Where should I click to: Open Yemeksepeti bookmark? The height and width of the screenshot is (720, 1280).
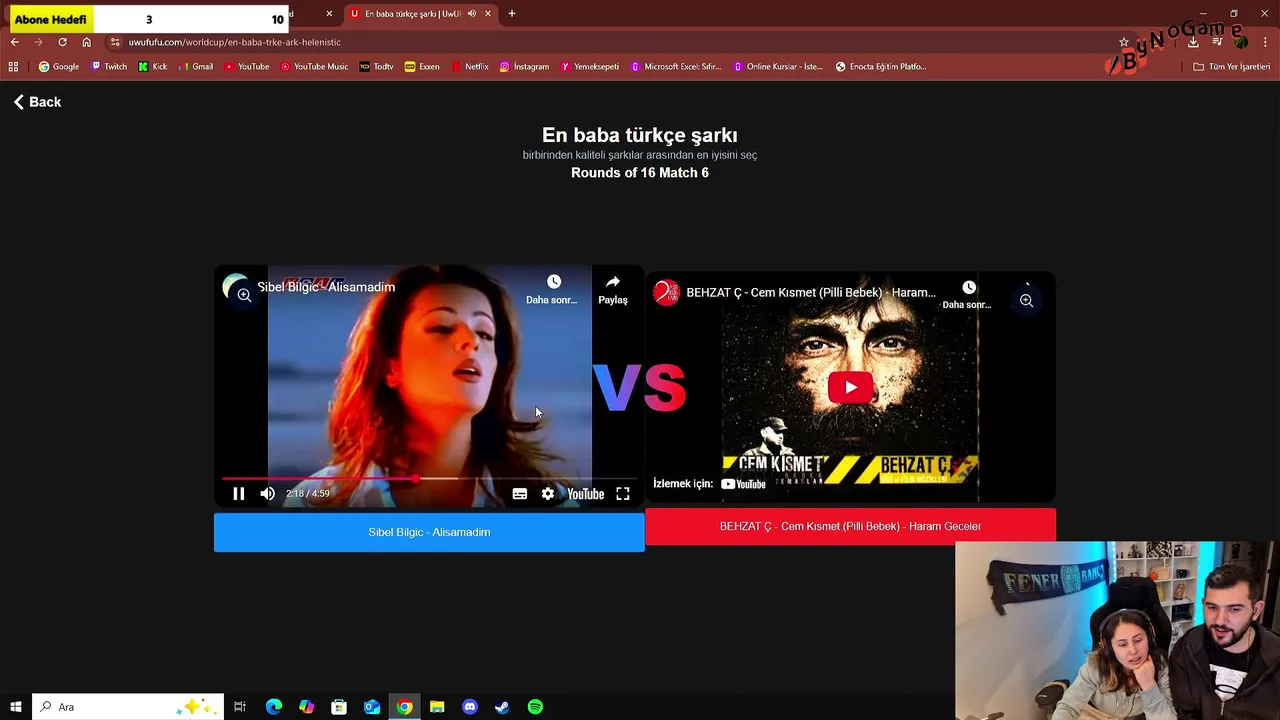590,67
